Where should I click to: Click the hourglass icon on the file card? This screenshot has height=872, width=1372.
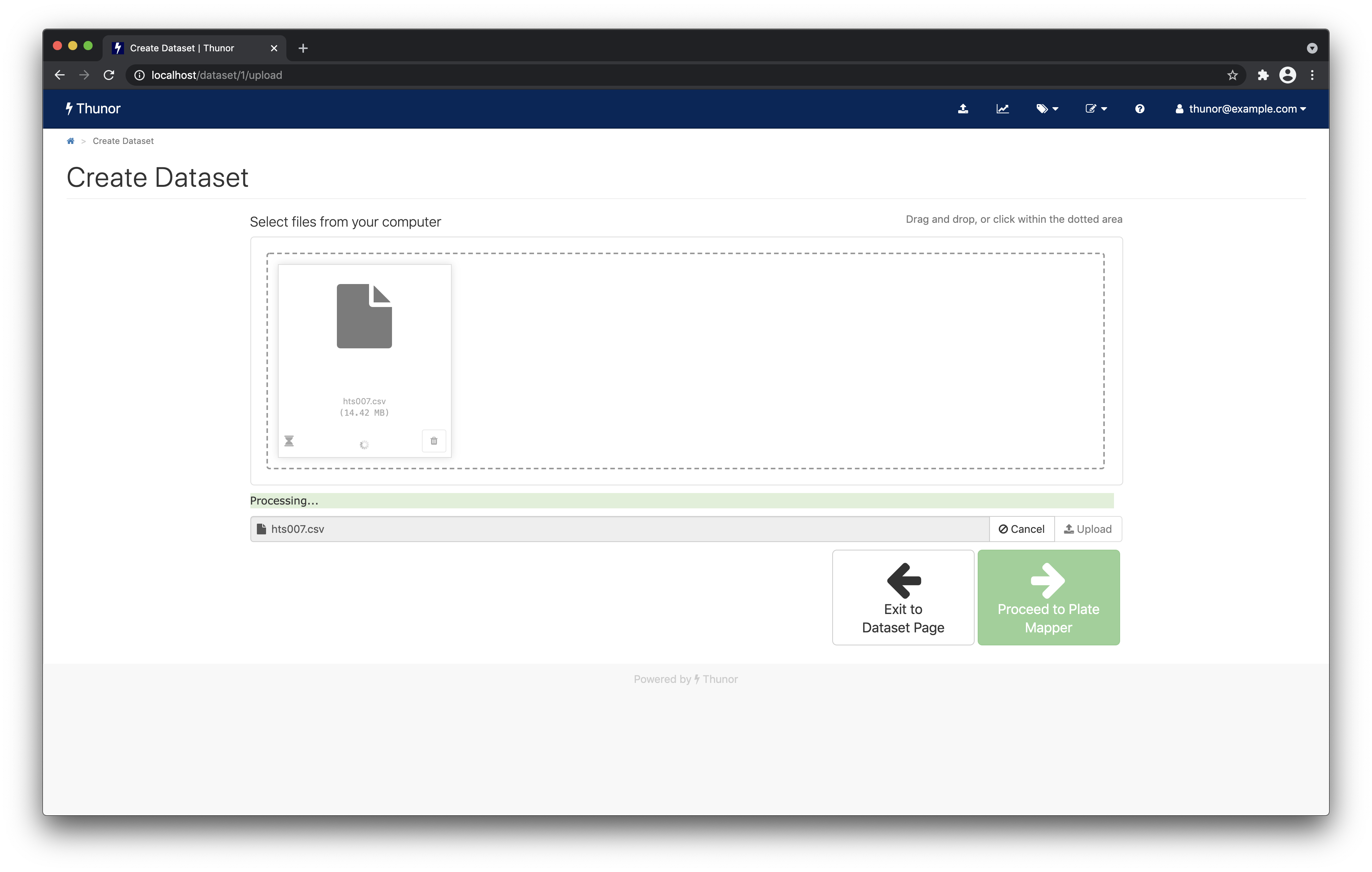click(x=289, y=440)
